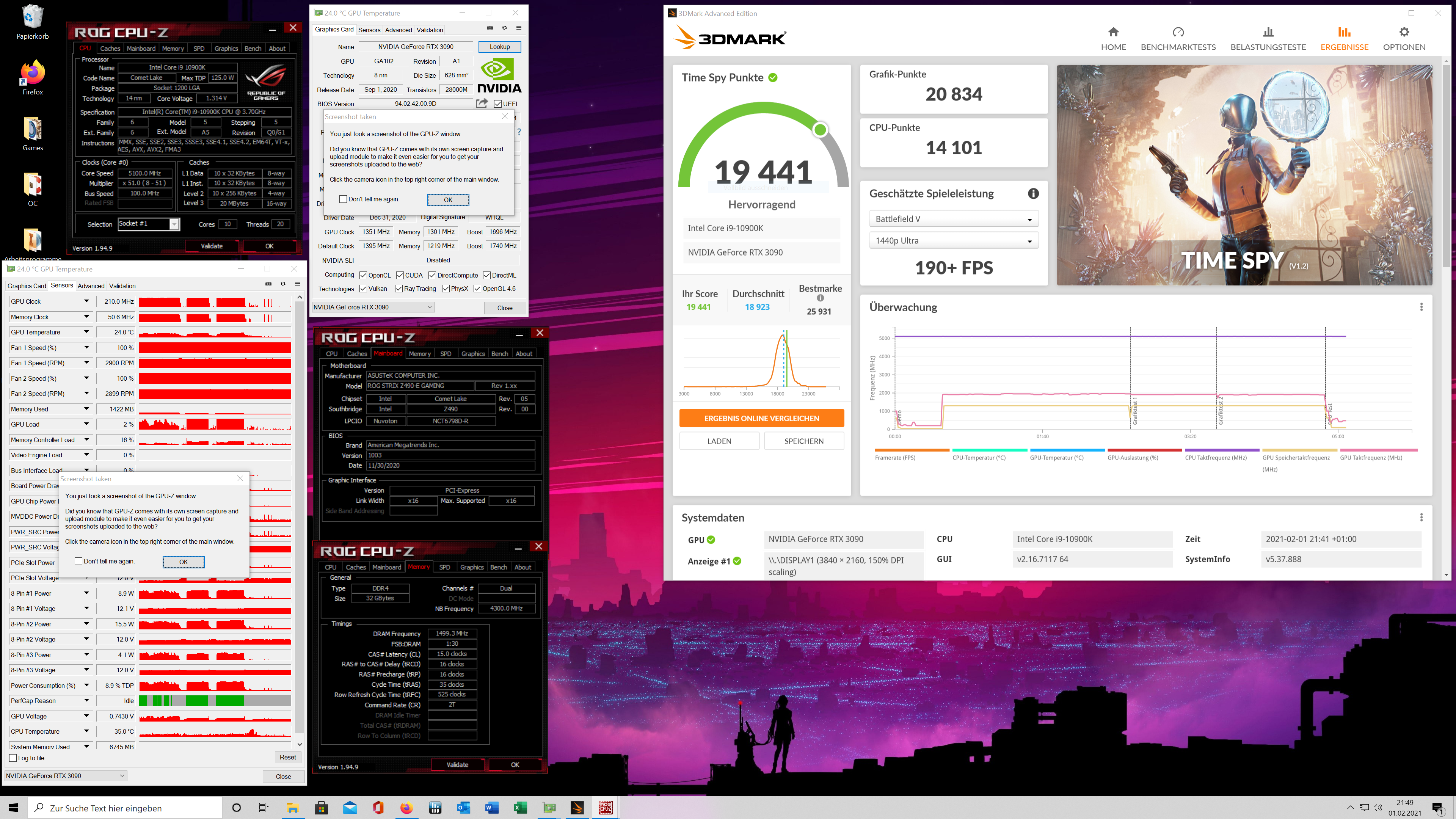Open the BENCHMARKTESTS section in 3DMark
Viewport: 1456px width, 819px height.
(1178, 38)
